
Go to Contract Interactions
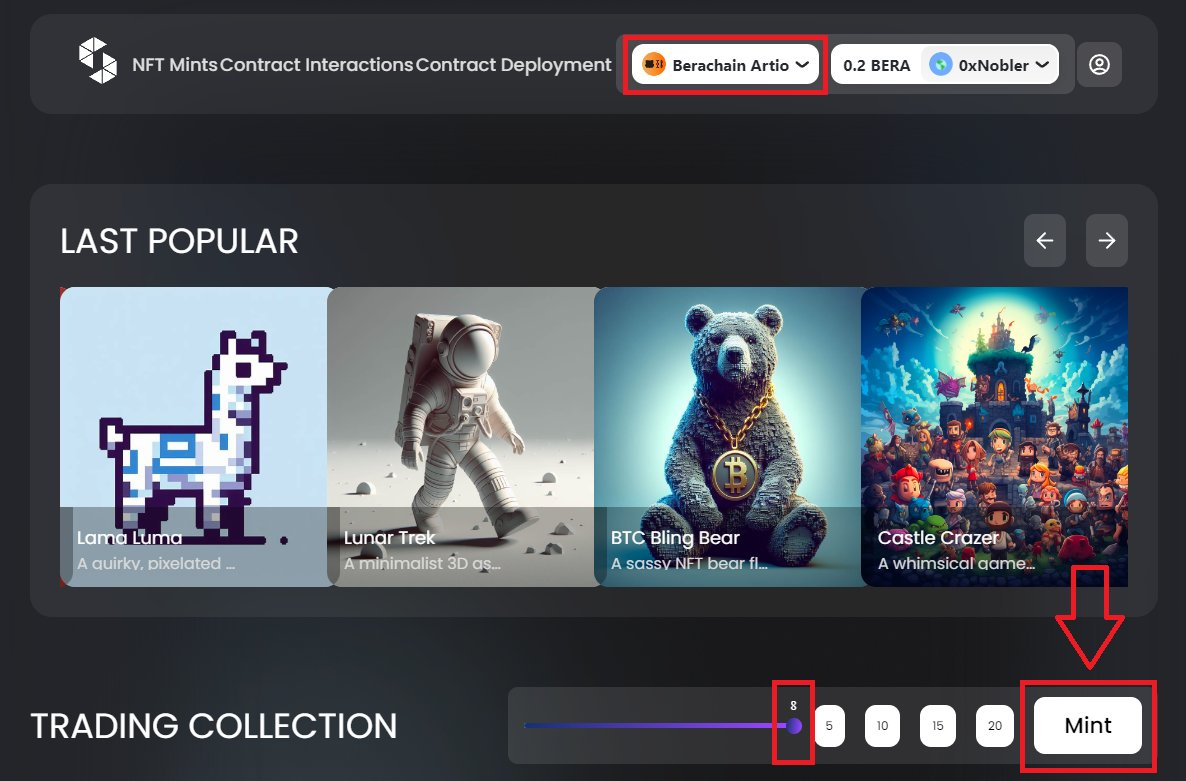point(316,65)
